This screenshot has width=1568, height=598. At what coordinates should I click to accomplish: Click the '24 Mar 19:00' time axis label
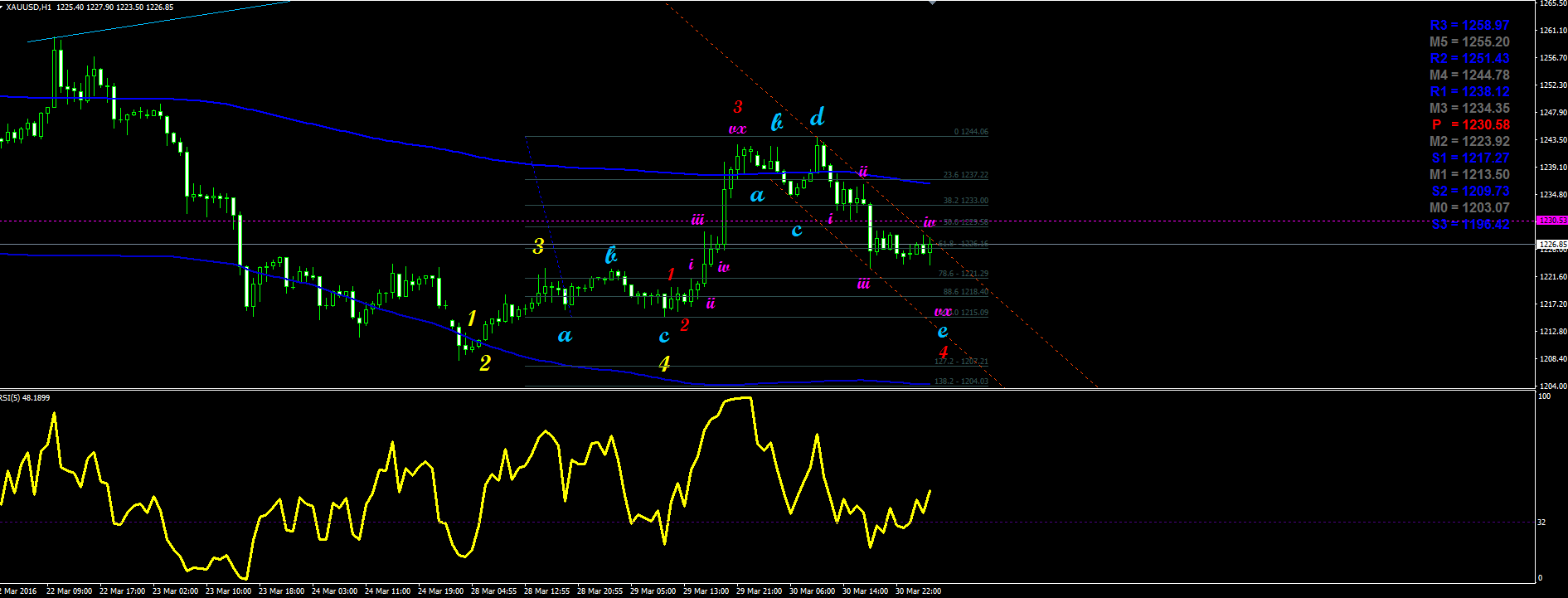[441, 591]
